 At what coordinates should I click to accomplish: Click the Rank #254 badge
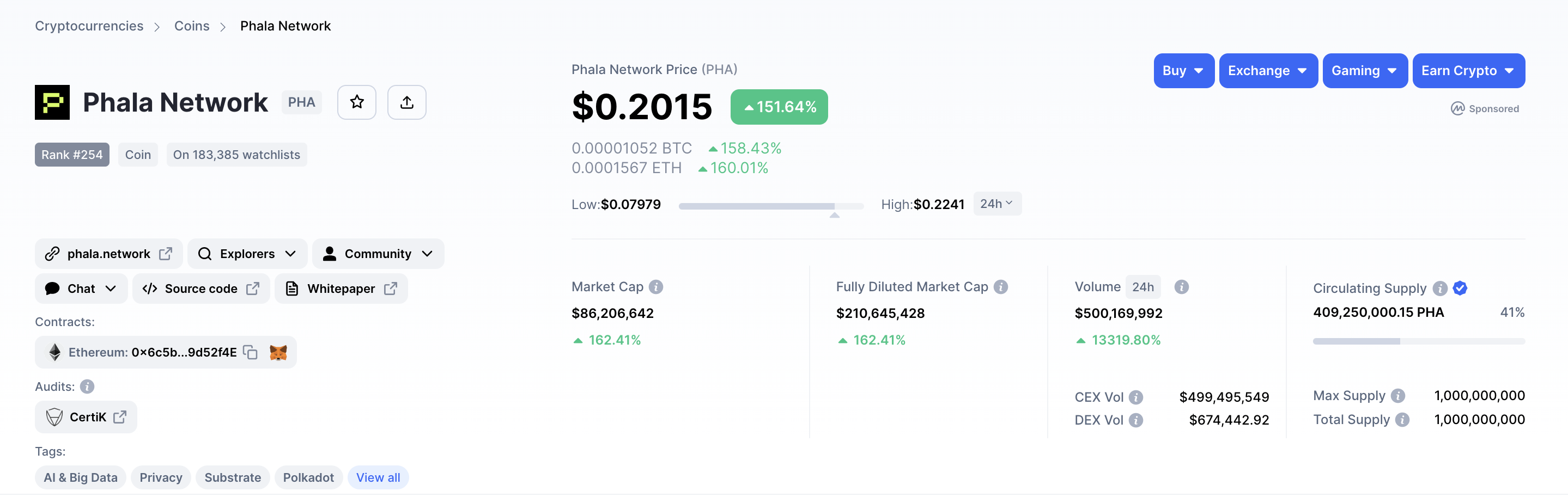click(x=72, y=155)
